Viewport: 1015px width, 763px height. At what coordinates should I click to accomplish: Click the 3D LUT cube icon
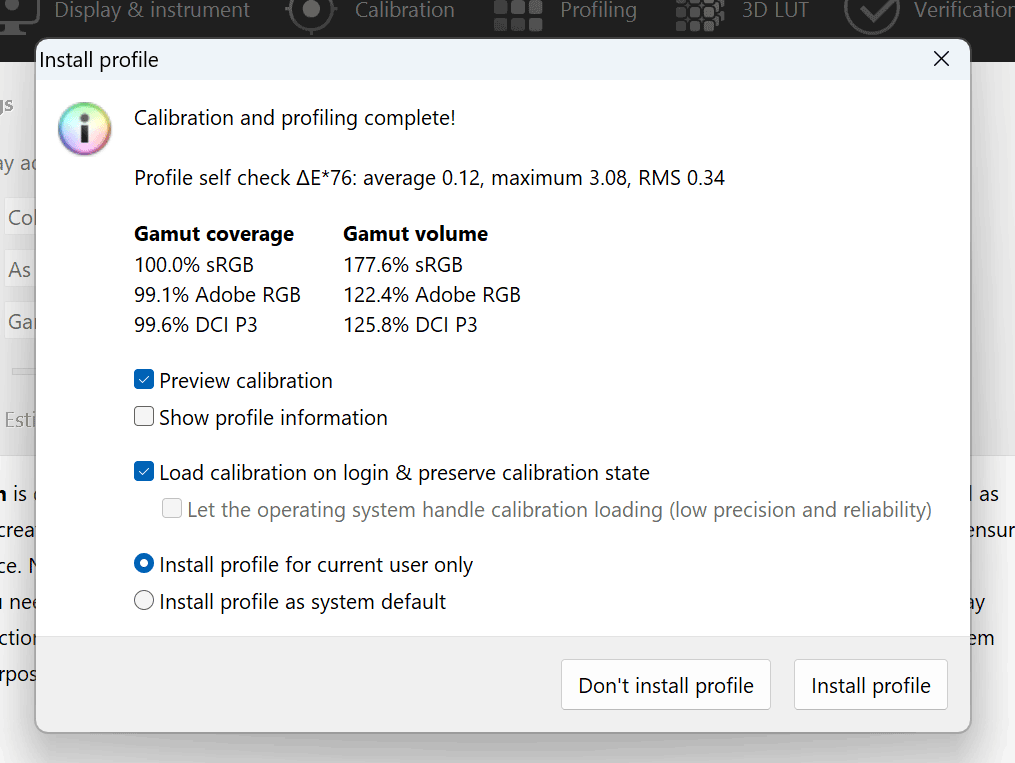[700, 13]
